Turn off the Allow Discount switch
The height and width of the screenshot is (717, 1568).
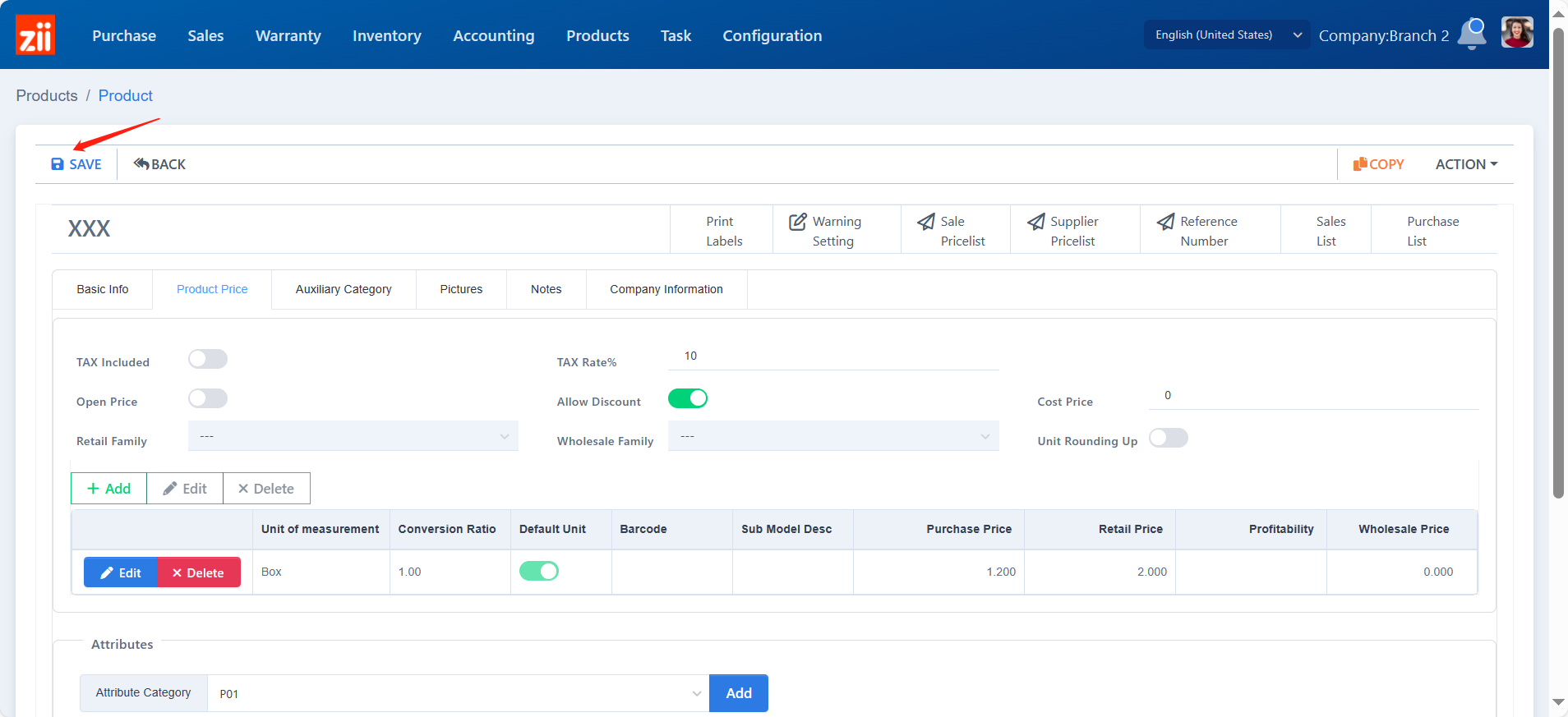coord(687,398)
